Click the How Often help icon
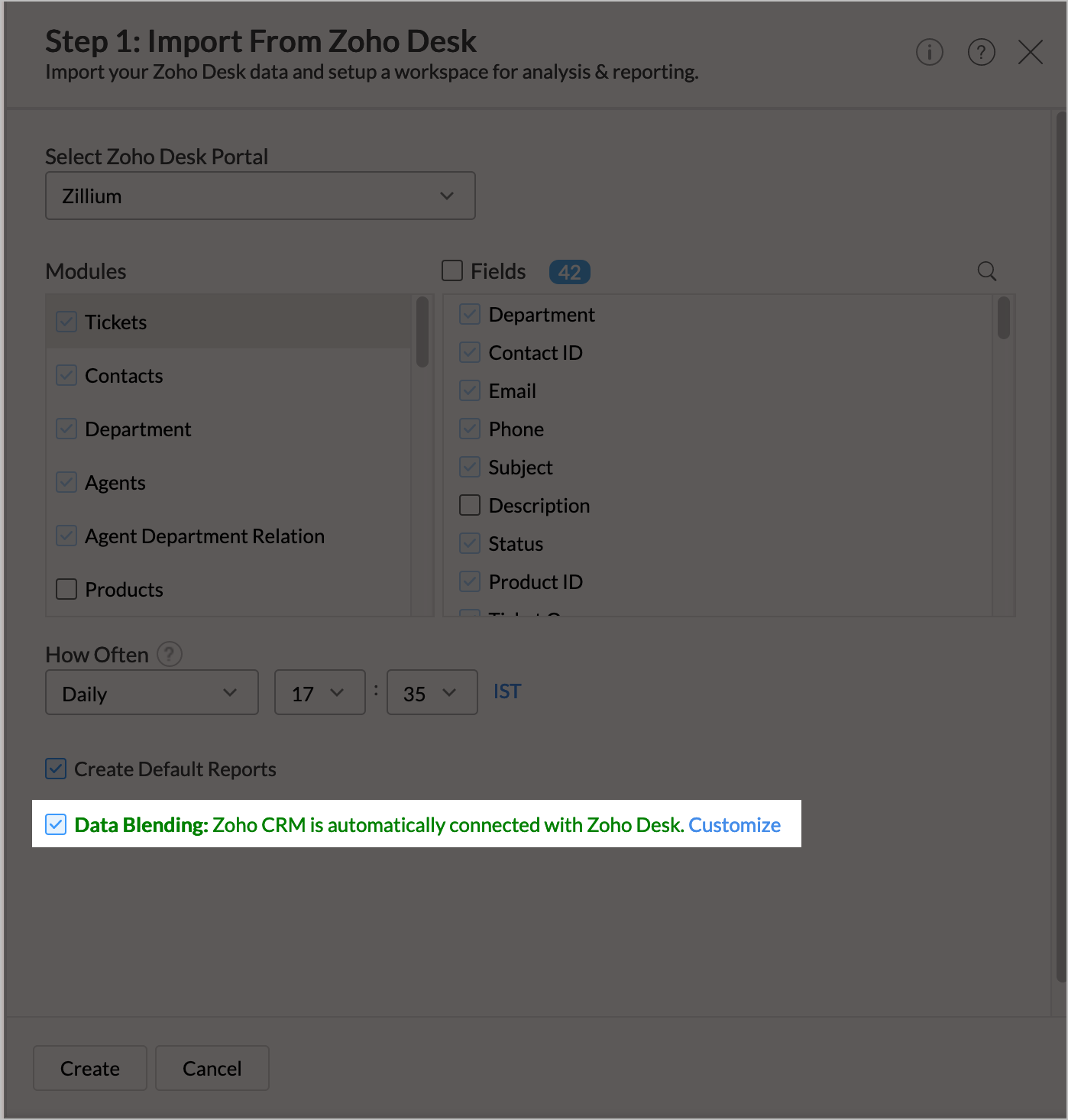Screen dimensions: 1068x1120 (x=169, y=654)
